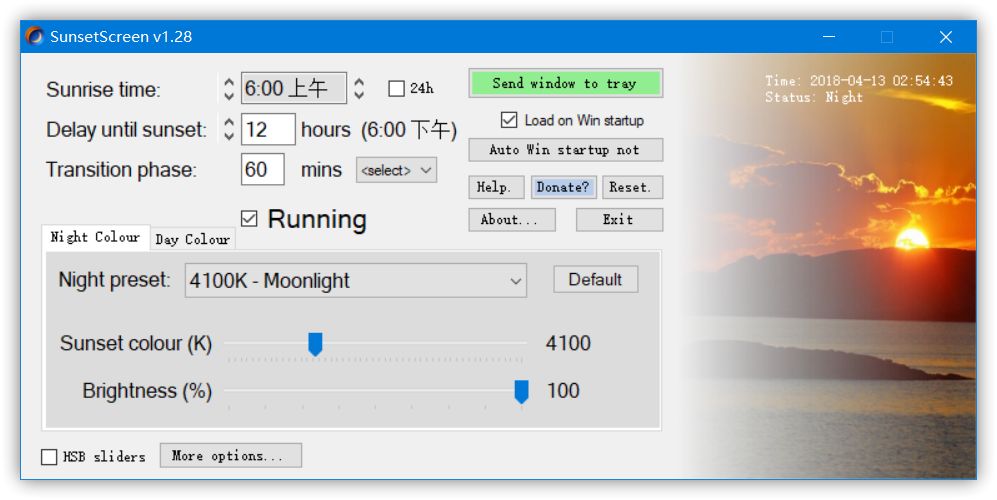997x500 pixels.
Task: Click the Status: Night text on image
Action: 814,97
